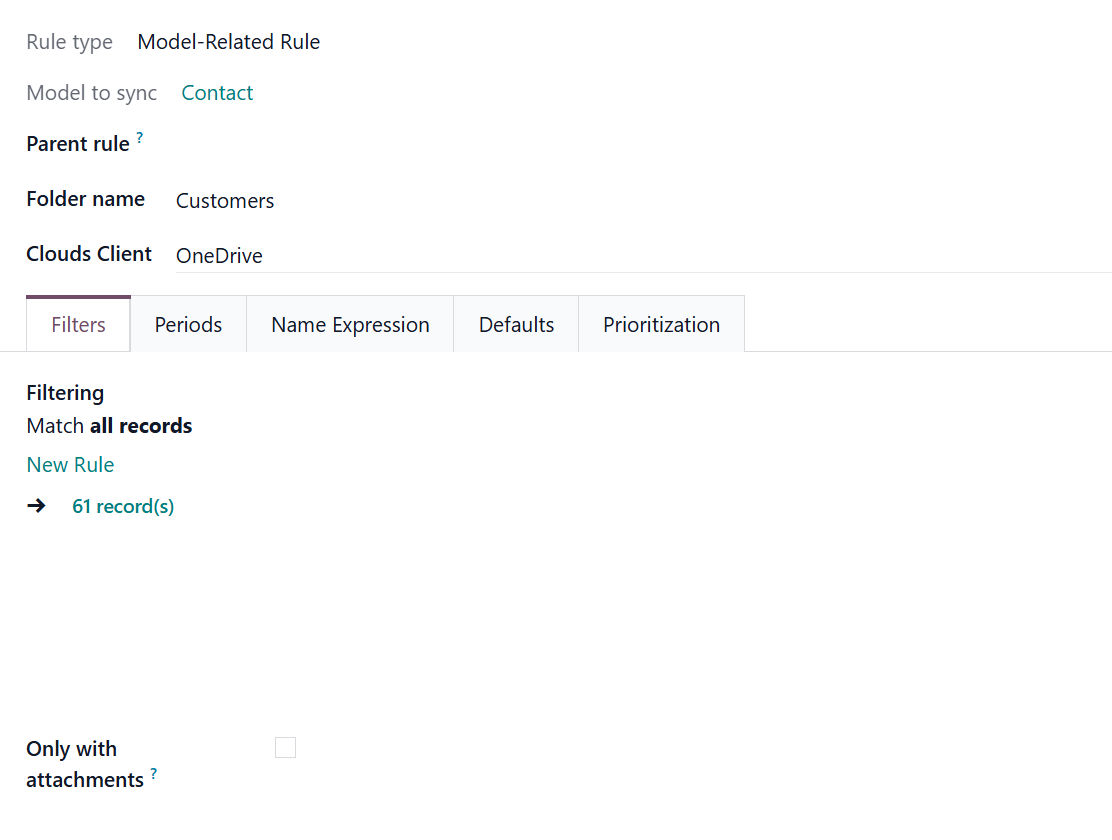Viewport: 1112px width, 840px height.
Task: Switch to the Filters tab
Action: click(78, 325)
